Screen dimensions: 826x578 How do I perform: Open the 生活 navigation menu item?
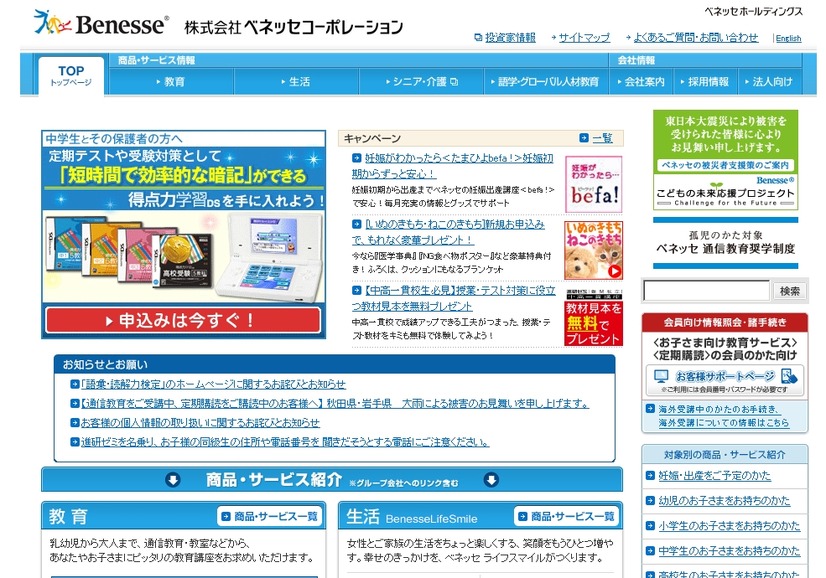click(296, 82)
